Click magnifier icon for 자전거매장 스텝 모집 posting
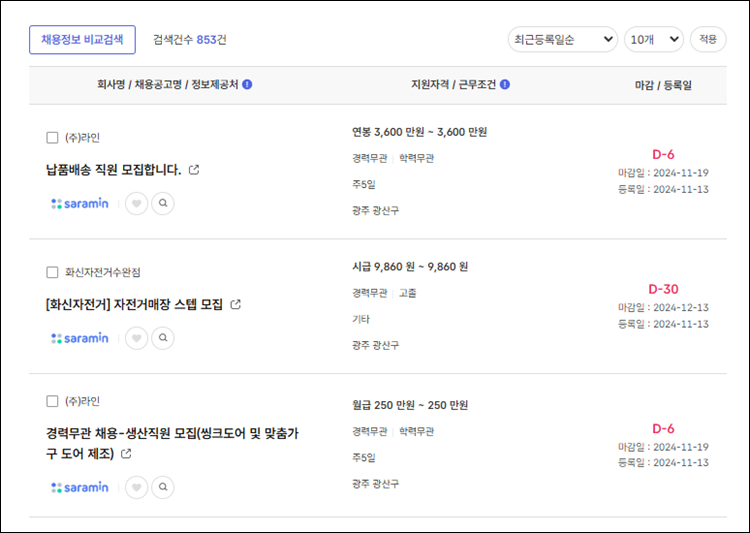 coord(163,338)
